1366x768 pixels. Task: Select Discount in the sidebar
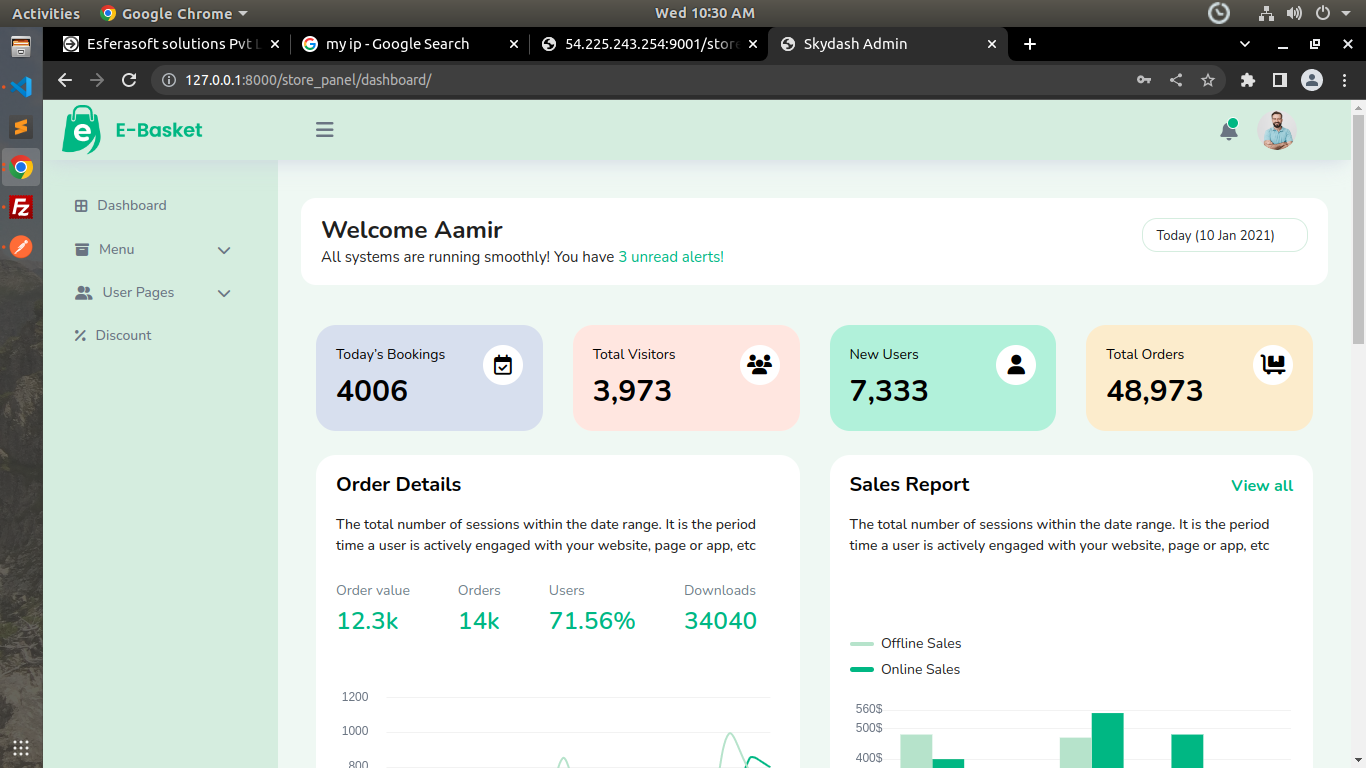123,335
